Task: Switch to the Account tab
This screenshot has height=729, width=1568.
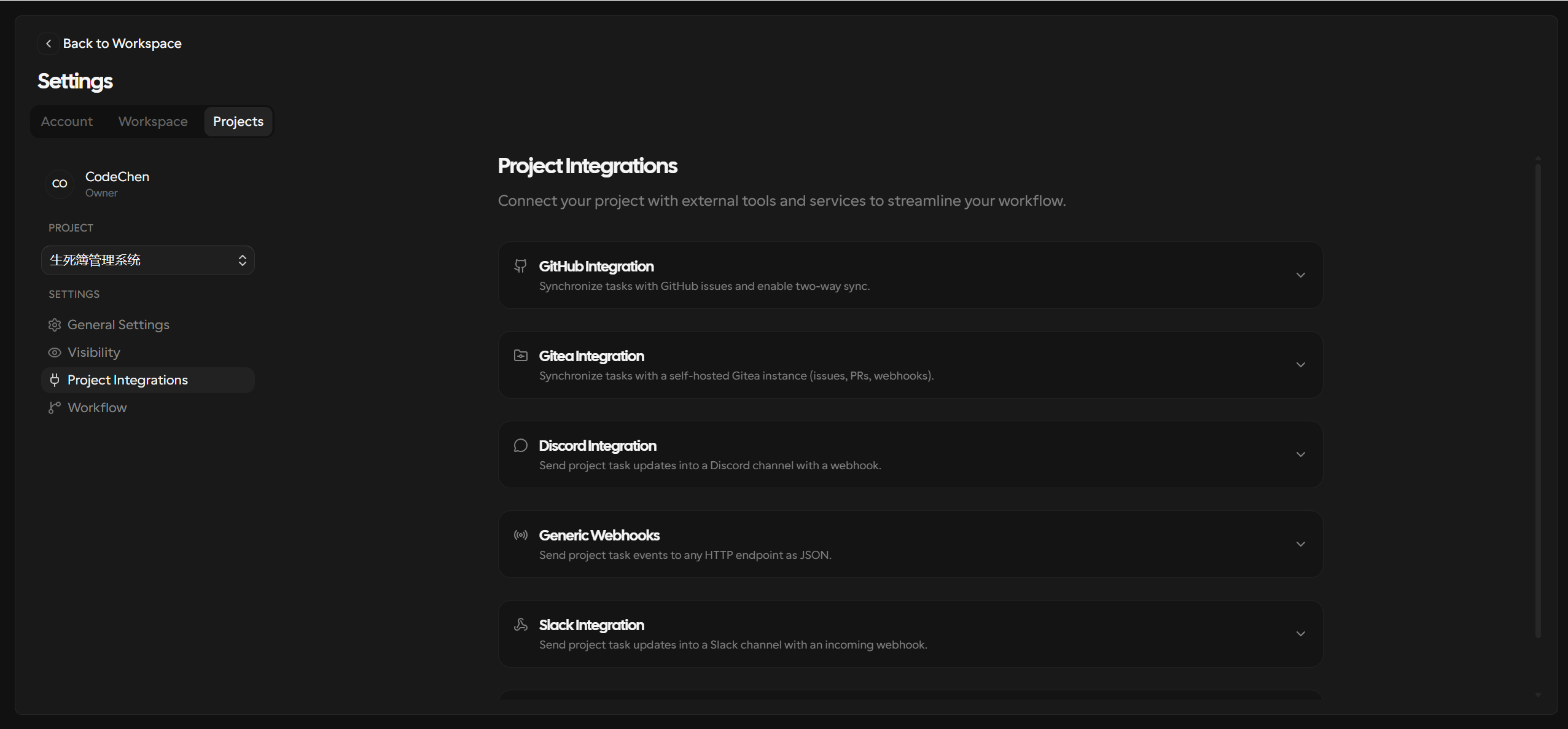Action: tap(67, 122)
